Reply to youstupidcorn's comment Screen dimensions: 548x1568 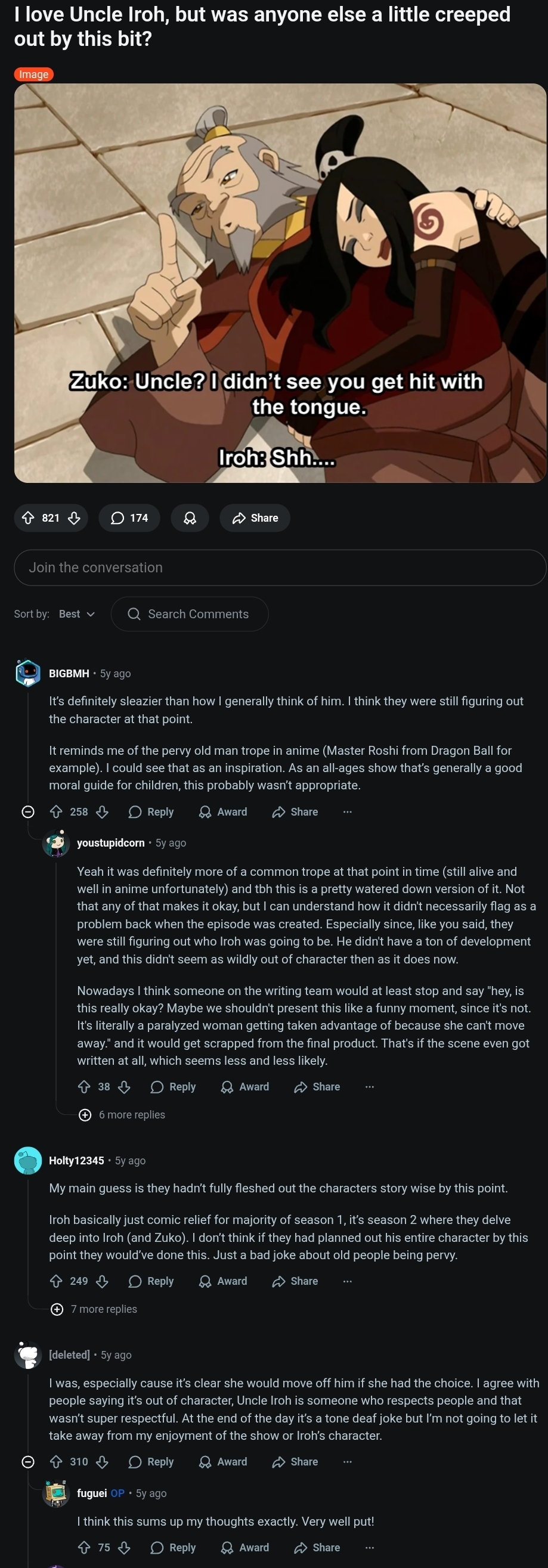[173, 1086]
